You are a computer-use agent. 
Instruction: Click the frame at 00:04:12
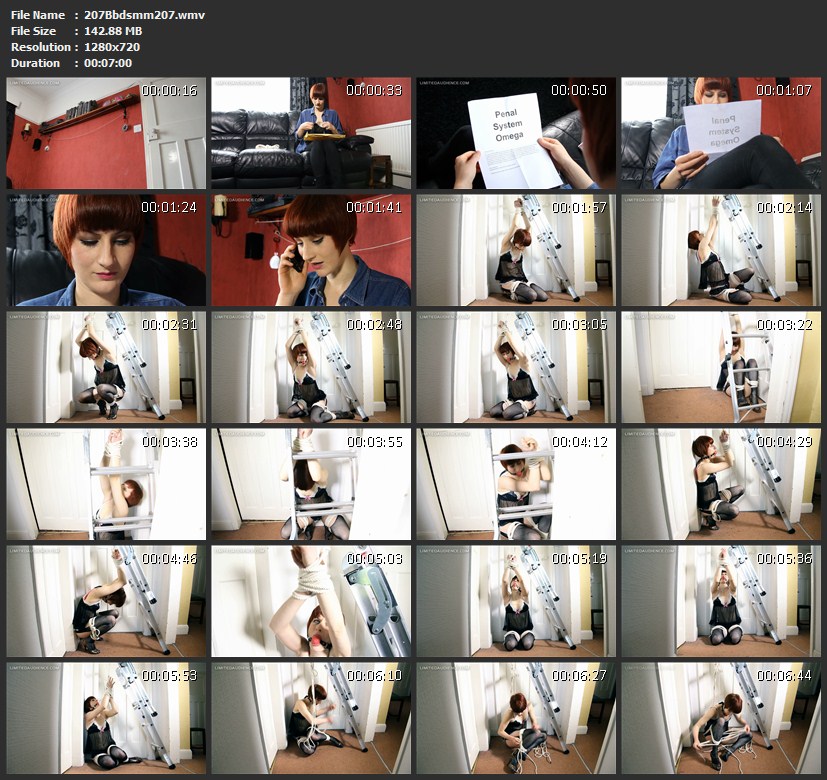pyautogui.click(x=516, y=484)
